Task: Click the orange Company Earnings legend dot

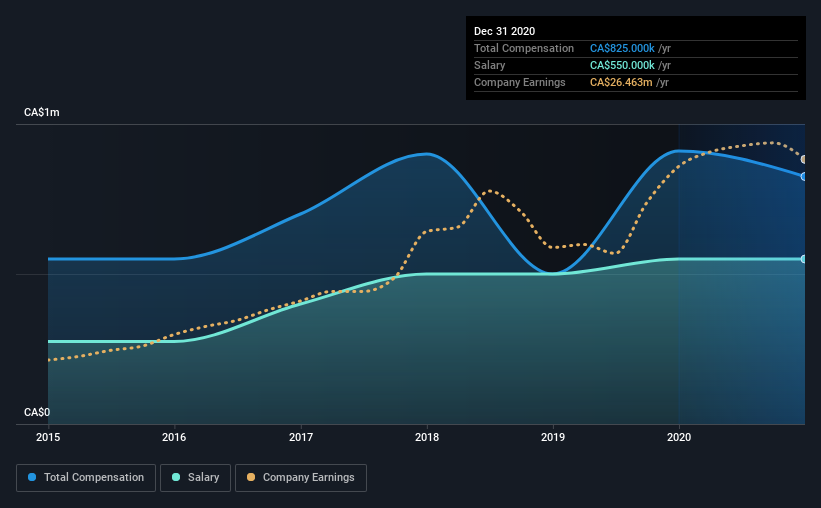Action: tap(251, 477)
